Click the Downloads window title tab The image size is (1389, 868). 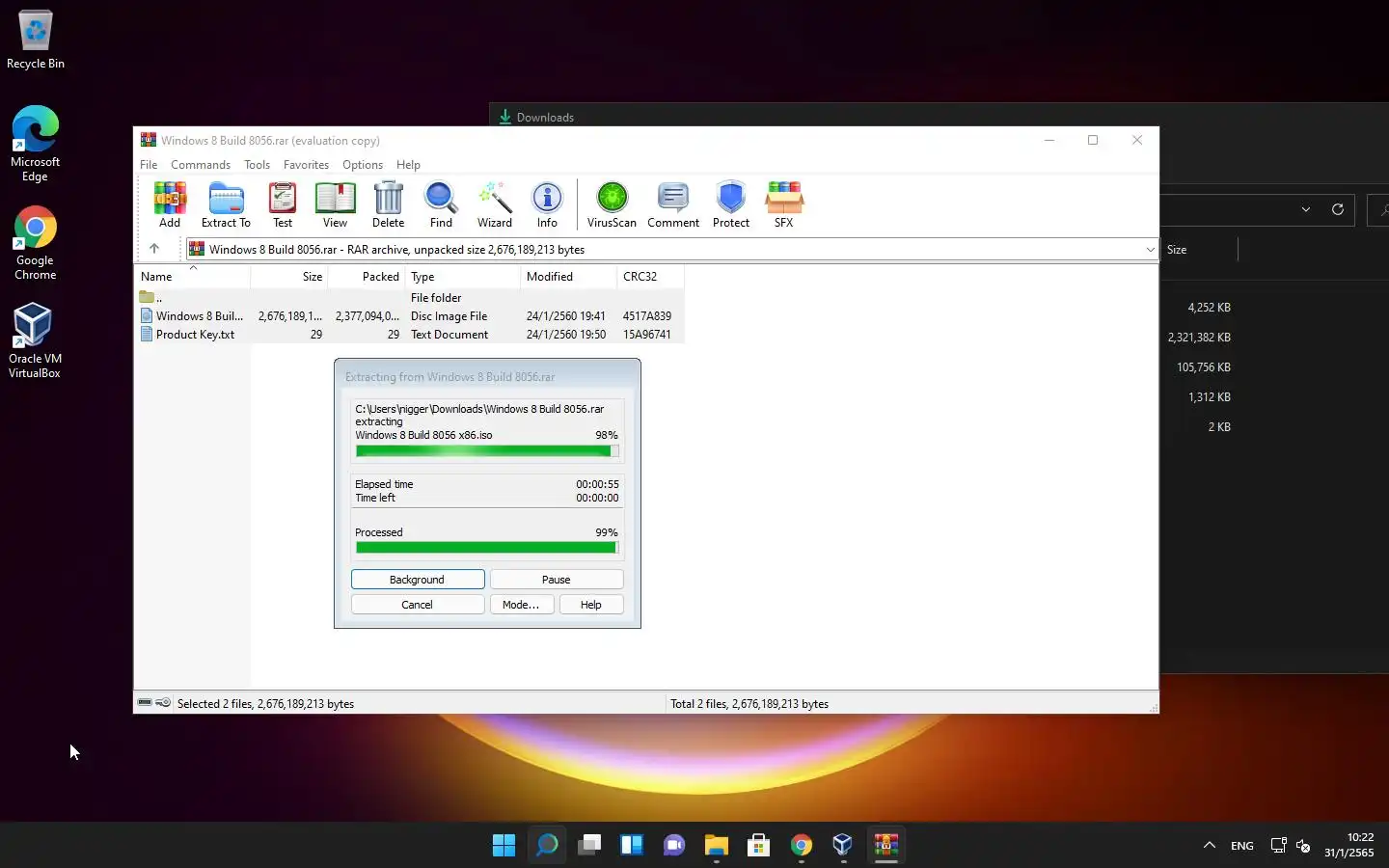pyautogui.click(x=536, y=117)
